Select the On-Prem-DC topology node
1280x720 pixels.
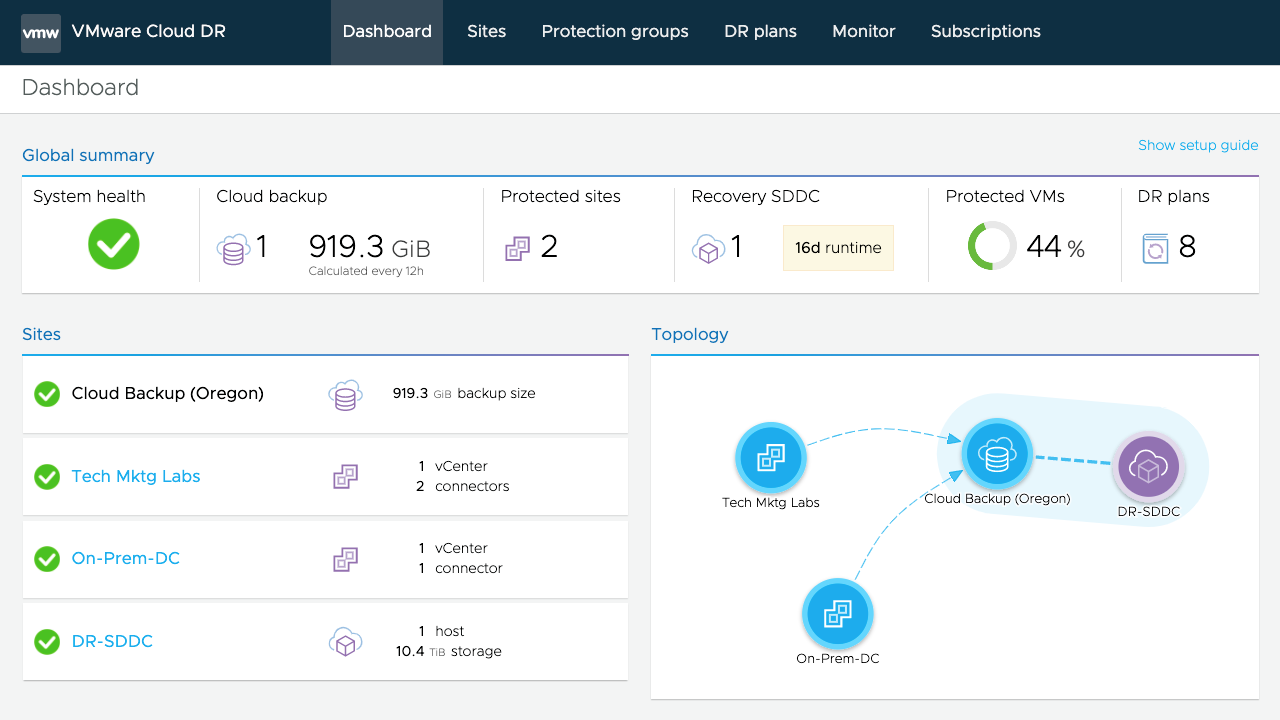click(x=838, y=614)
